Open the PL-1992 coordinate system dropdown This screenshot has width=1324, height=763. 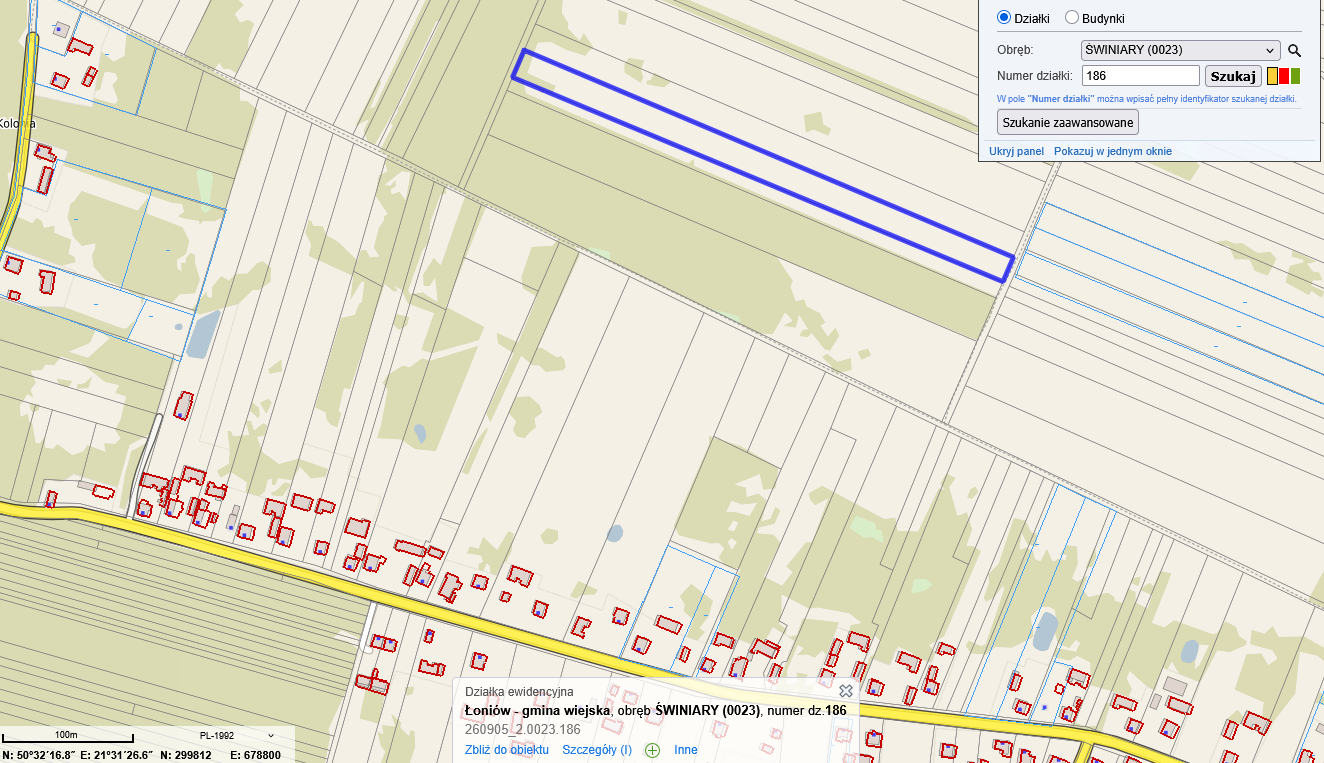click(236, 735)
